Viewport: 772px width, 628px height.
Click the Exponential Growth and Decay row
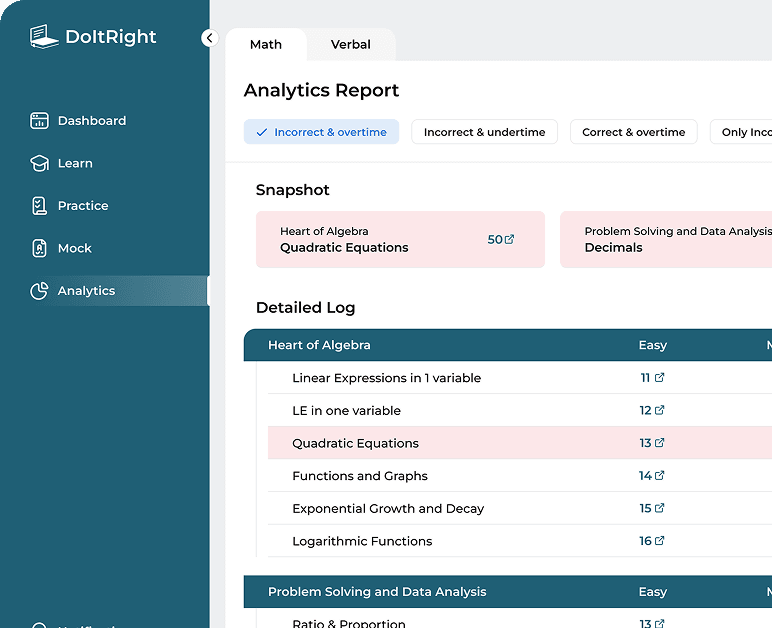pyautogui.click(x=388, y=509)
